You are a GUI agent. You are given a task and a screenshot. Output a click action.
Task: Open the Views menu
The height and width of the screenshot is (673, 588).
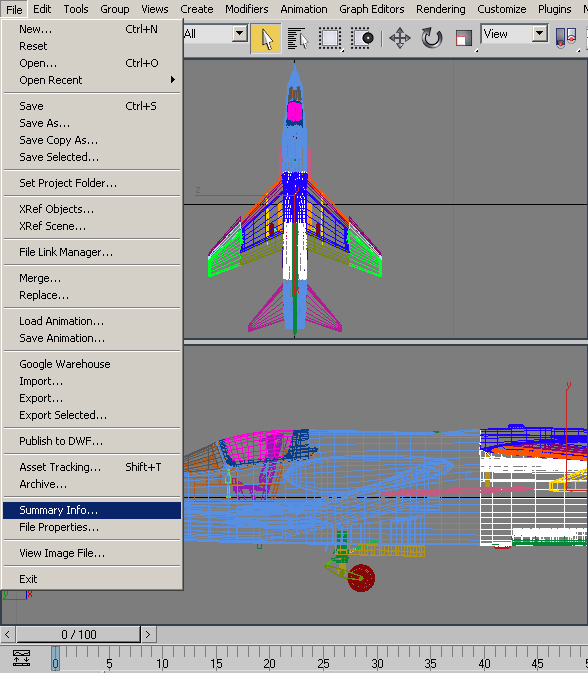pyautogui.click(x=155, y=9)
